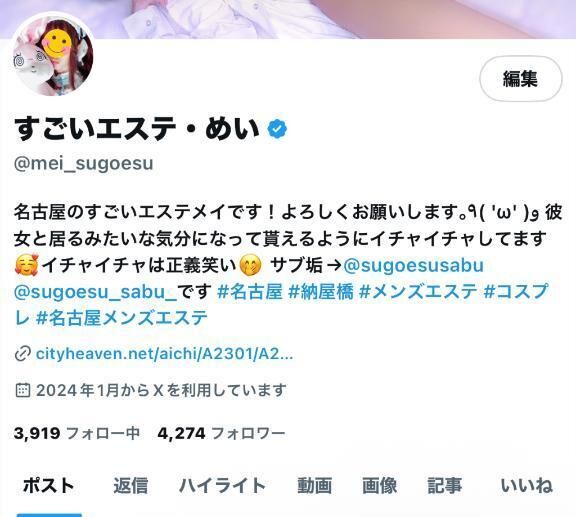This screenshot has width=576, height=517.
Task: View the 3,919 フォロー中 following list
Action: tap(77, 433)
